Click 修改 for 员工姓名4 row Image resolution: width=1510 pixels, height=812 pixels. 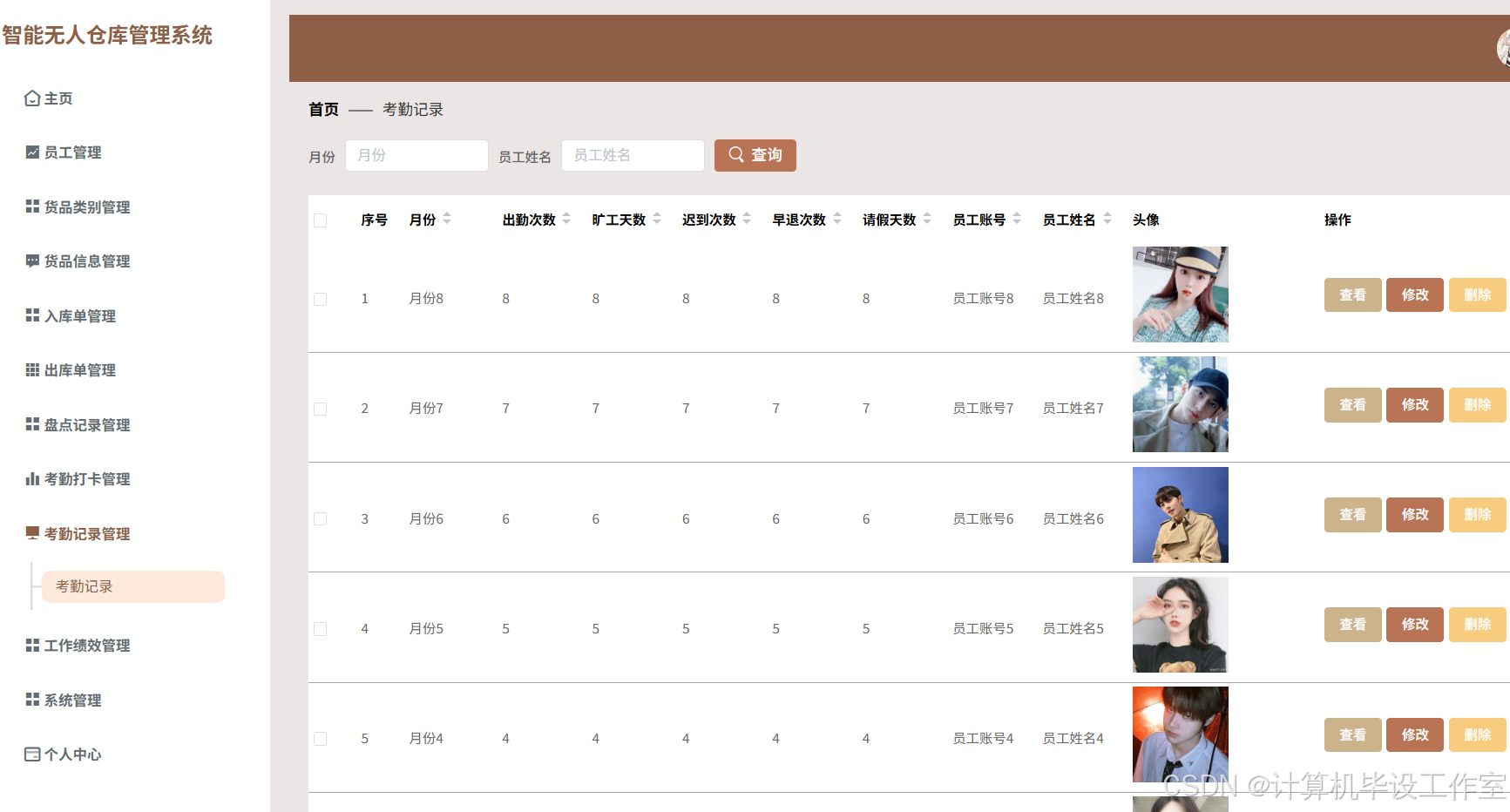tap(1415, 735)
